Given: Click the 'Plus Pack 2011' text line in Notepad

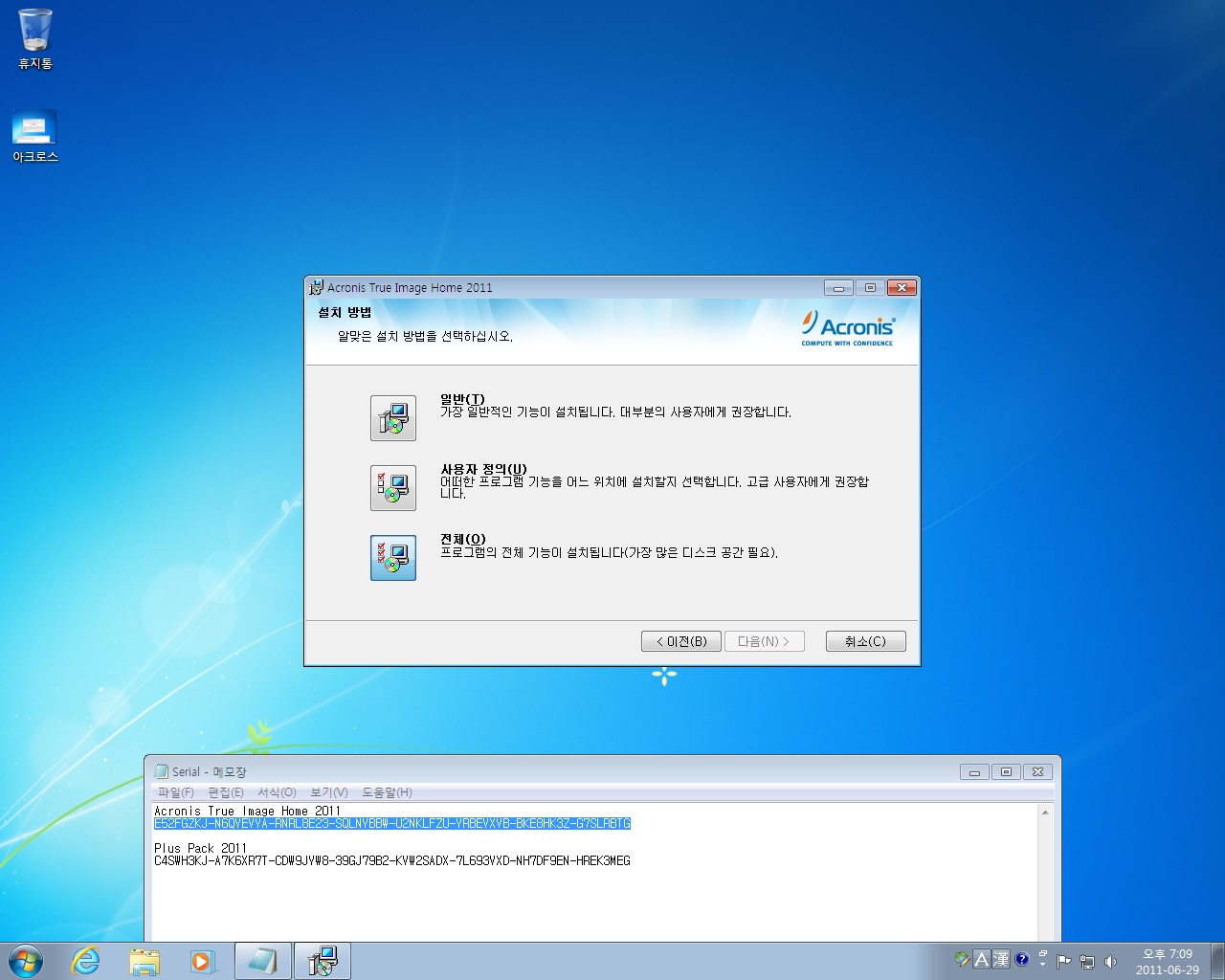Looking at the screenshot, I should (201, 848).
